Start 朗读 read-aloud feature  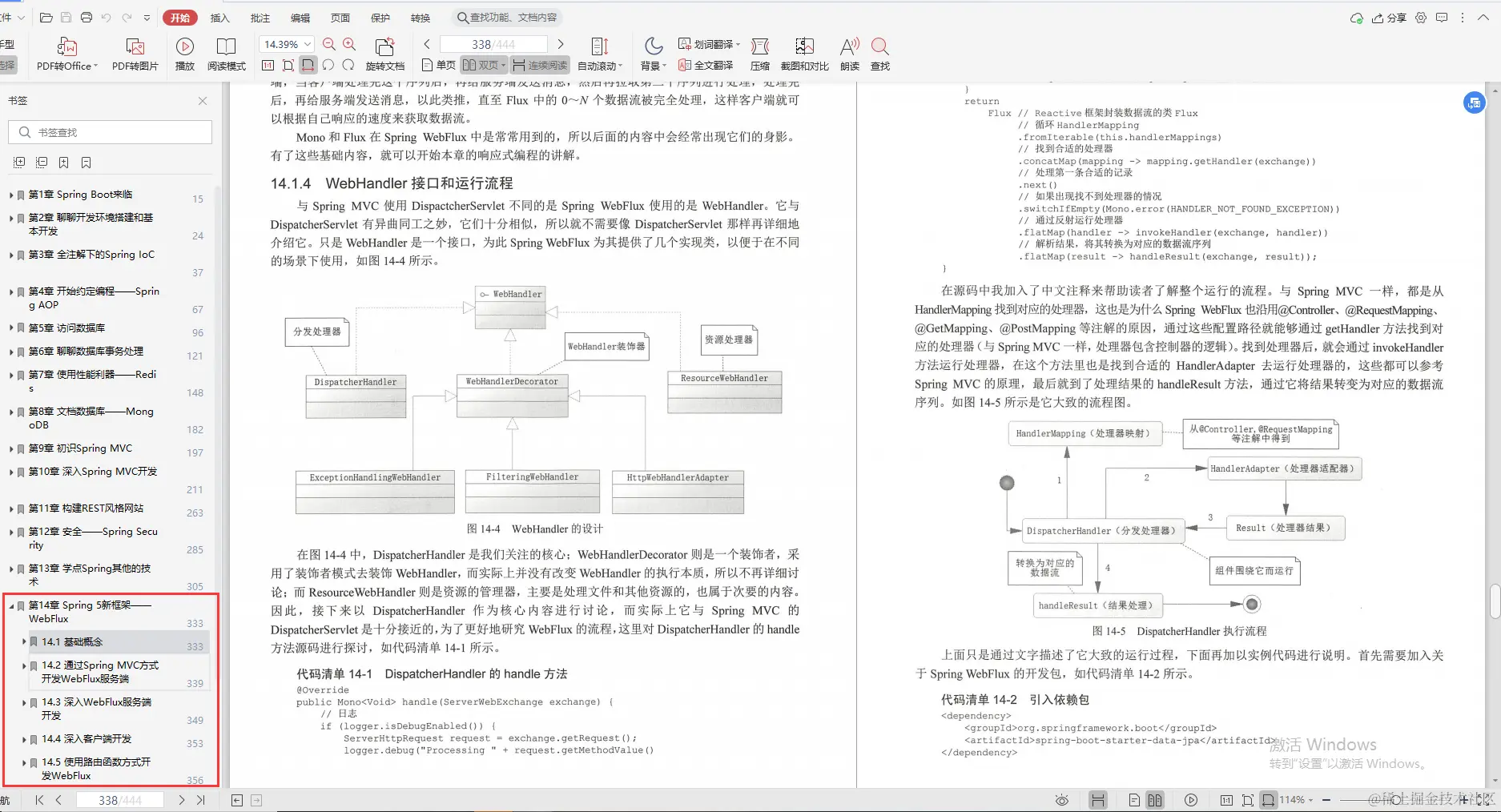(x=848, y=54)
